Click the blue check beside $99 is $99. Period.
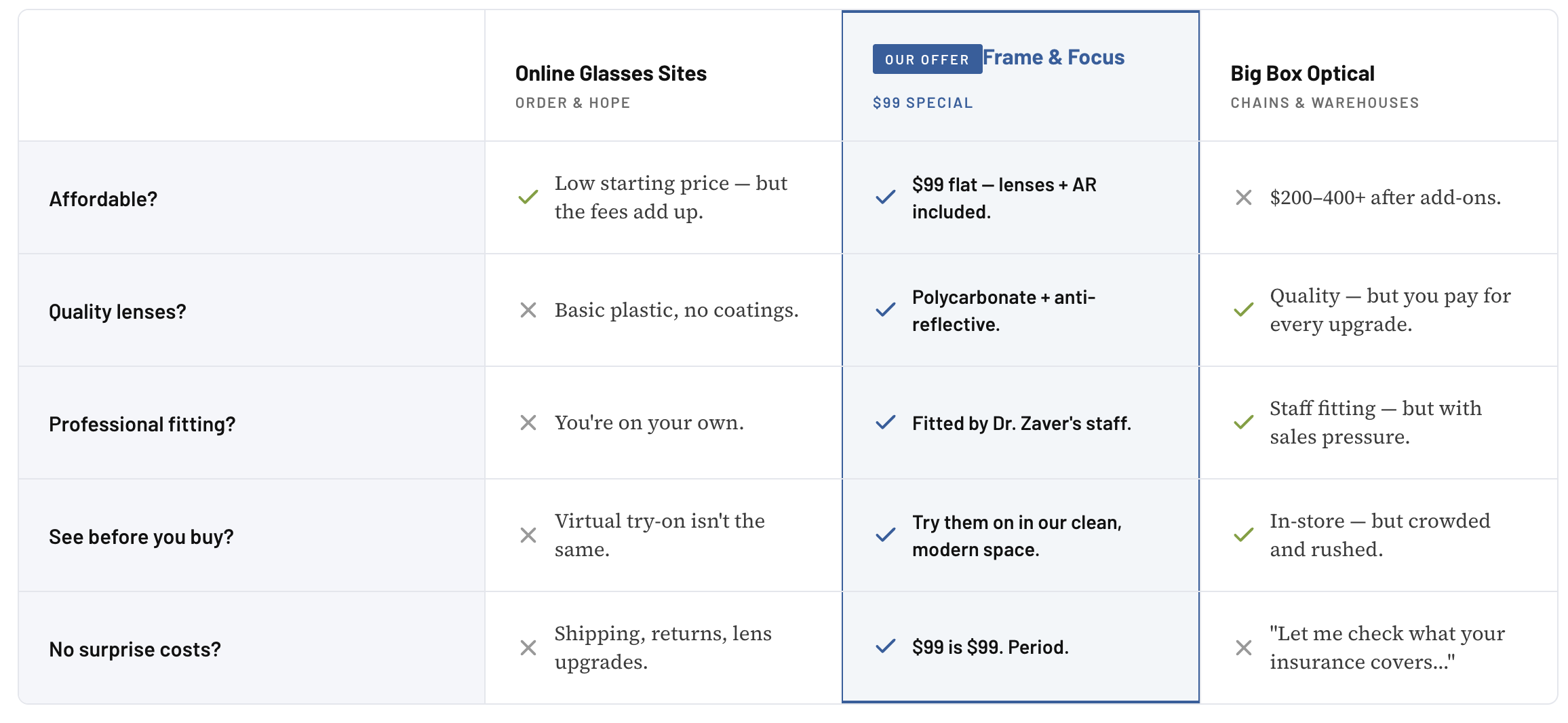Screen dimensions: 1568x723 tap(886, 646)
